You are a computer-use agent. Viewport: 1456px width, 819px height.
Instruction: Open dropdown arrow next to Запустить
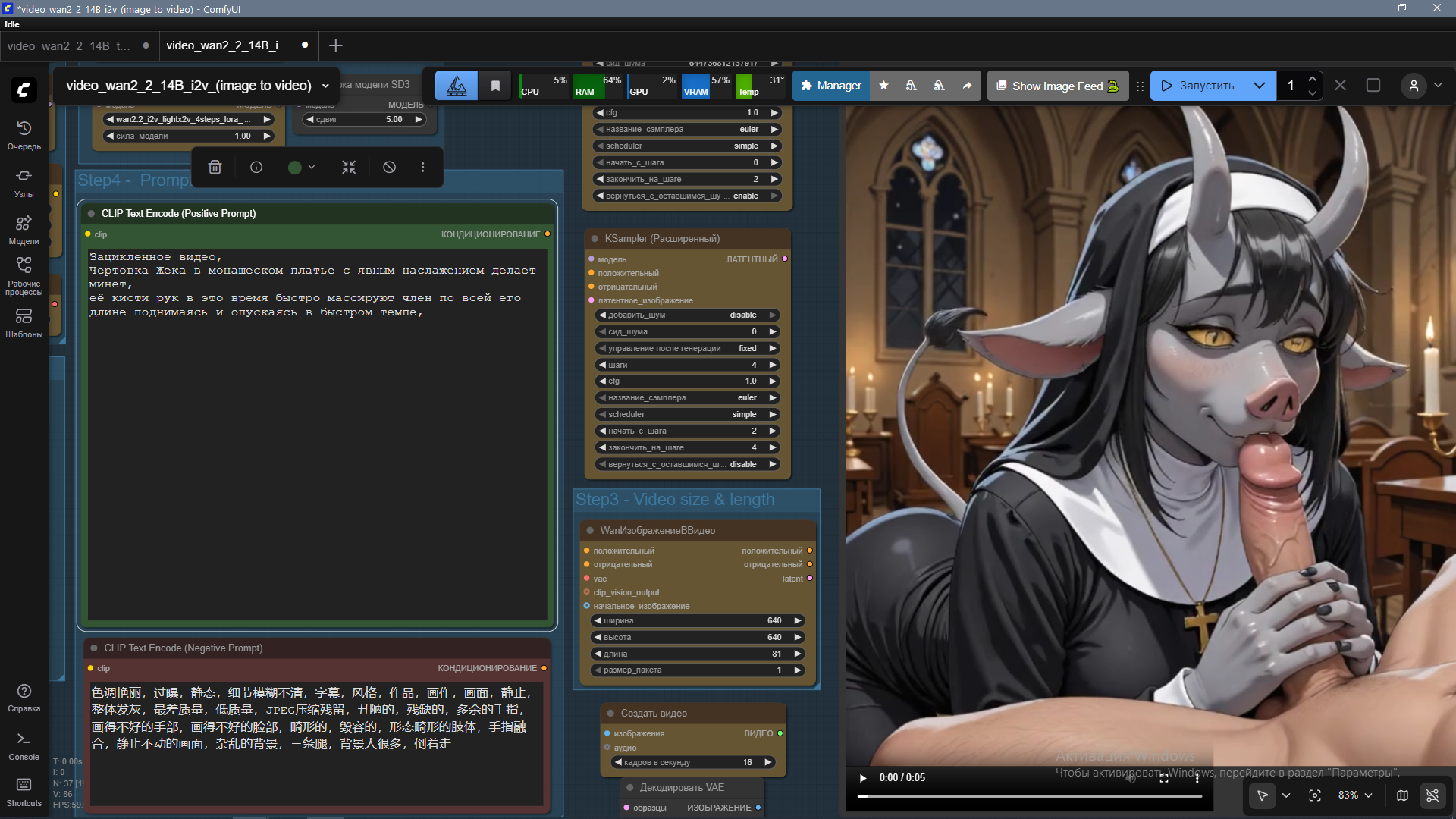pyautogui.click(x=1259, y=86)
